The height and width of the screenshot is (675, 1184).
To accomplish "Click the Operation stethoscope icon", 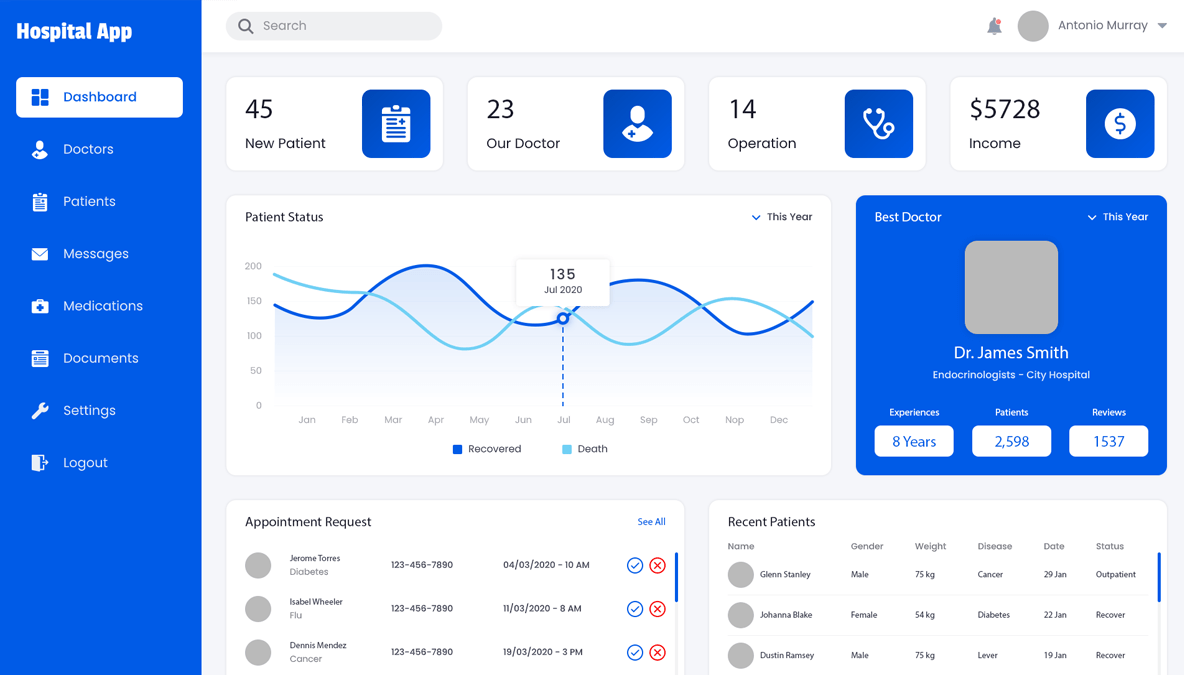I will click(878, 124).
